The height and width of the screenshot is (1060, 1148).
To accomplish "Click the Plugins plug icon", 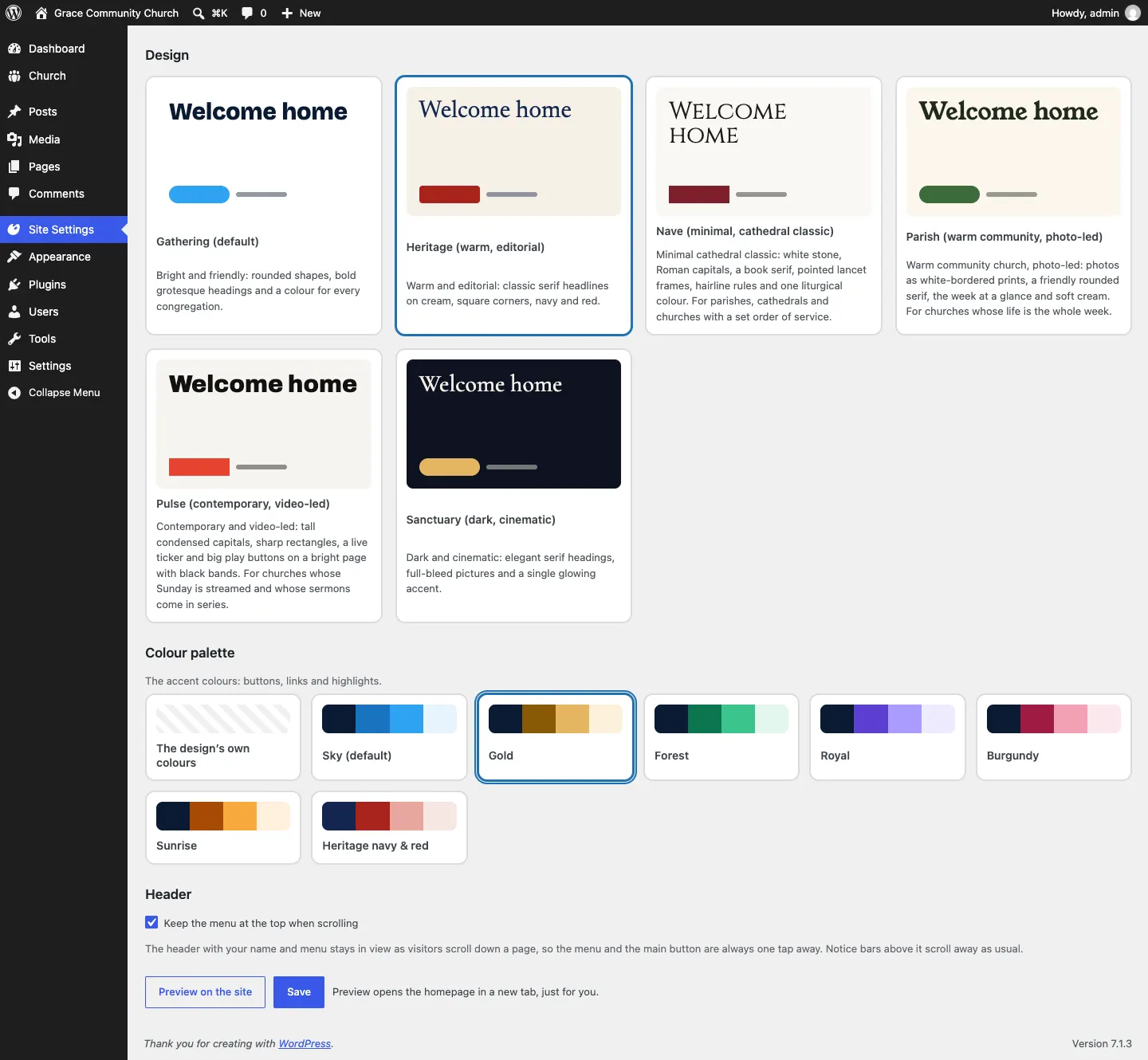I will point(14,285).
